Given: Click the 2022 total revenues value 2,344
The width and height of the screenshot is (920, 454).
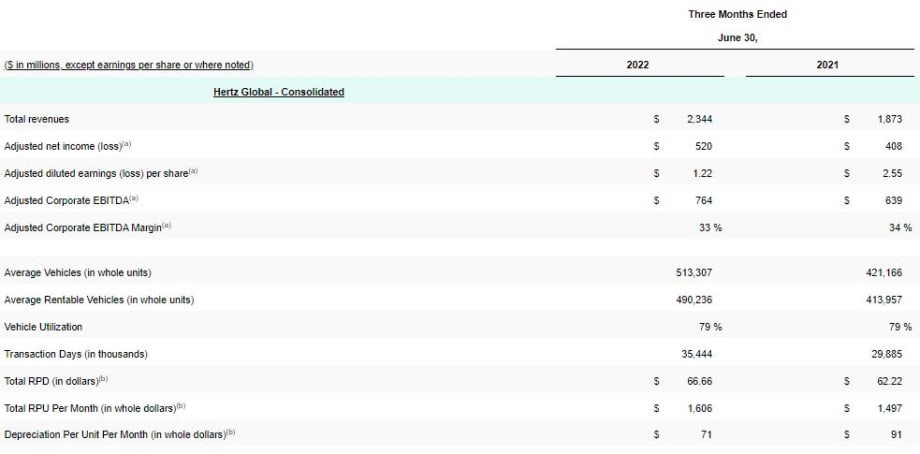Looking at the screenshot, I should coord(699,119).
